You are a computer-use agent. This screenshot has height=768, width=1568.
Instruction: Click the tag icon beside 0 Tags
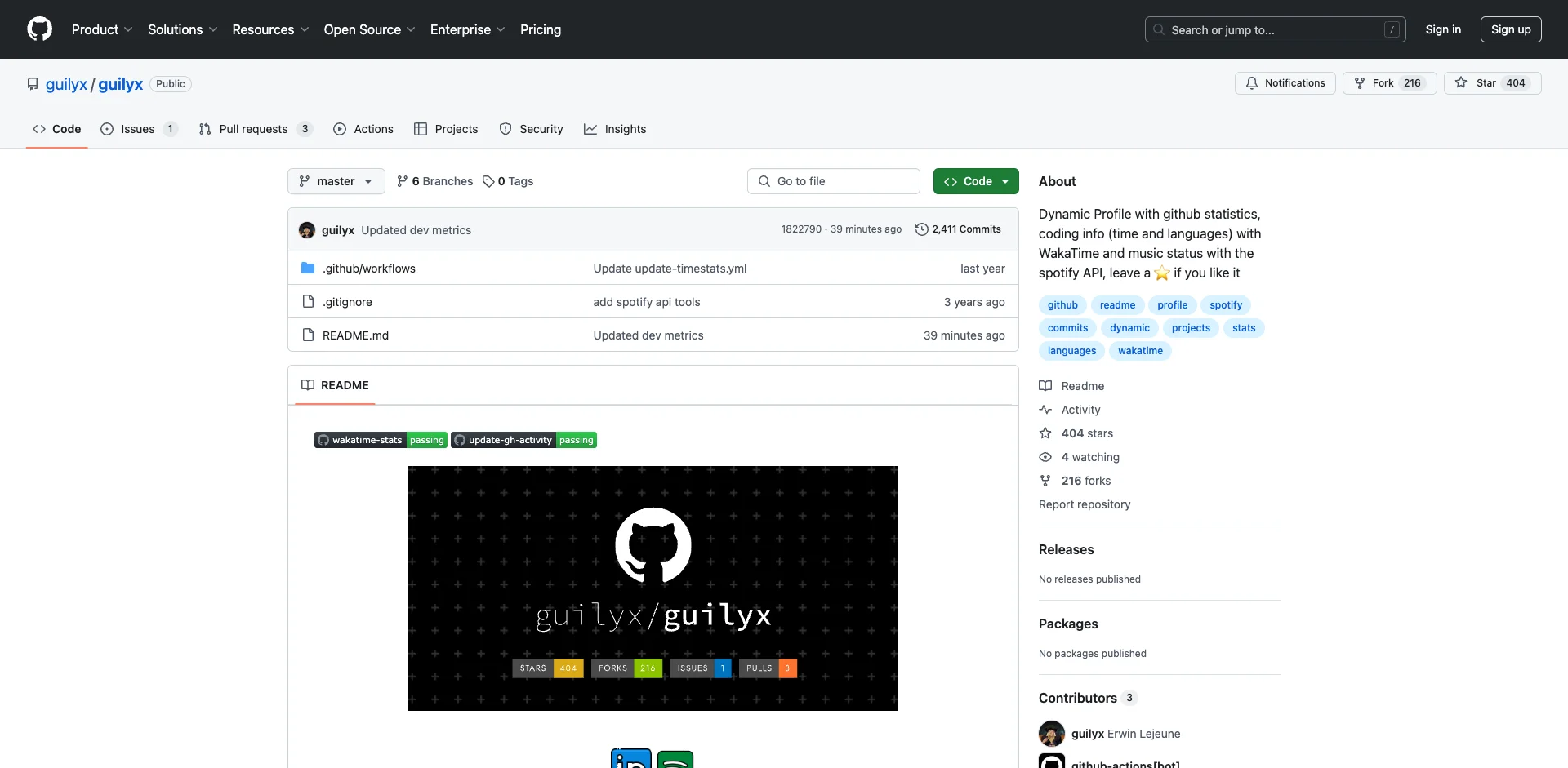click(x=488, y=181)
